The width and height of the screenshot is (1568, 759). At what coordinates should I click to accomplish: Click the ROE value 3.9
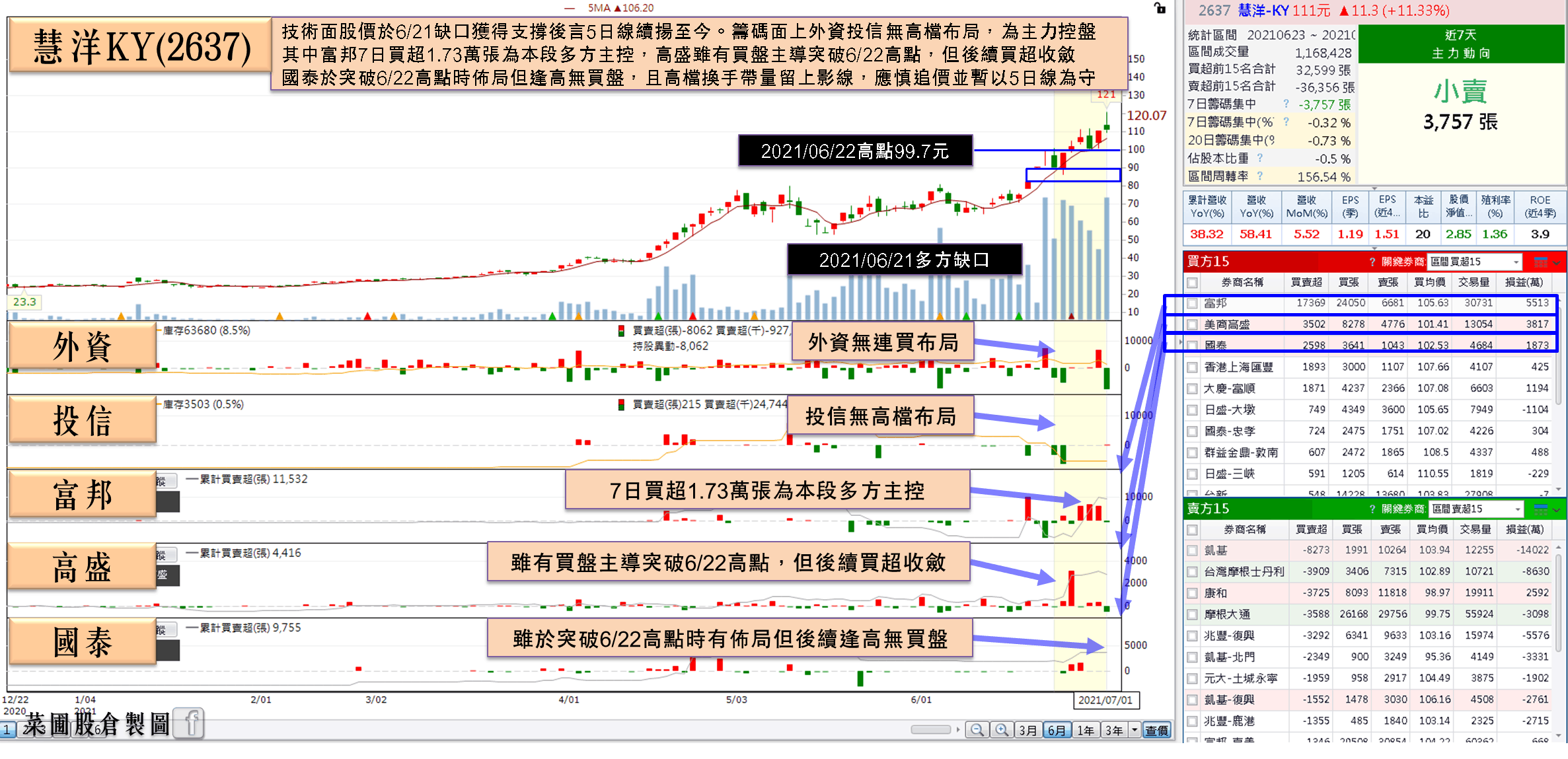1540,234
